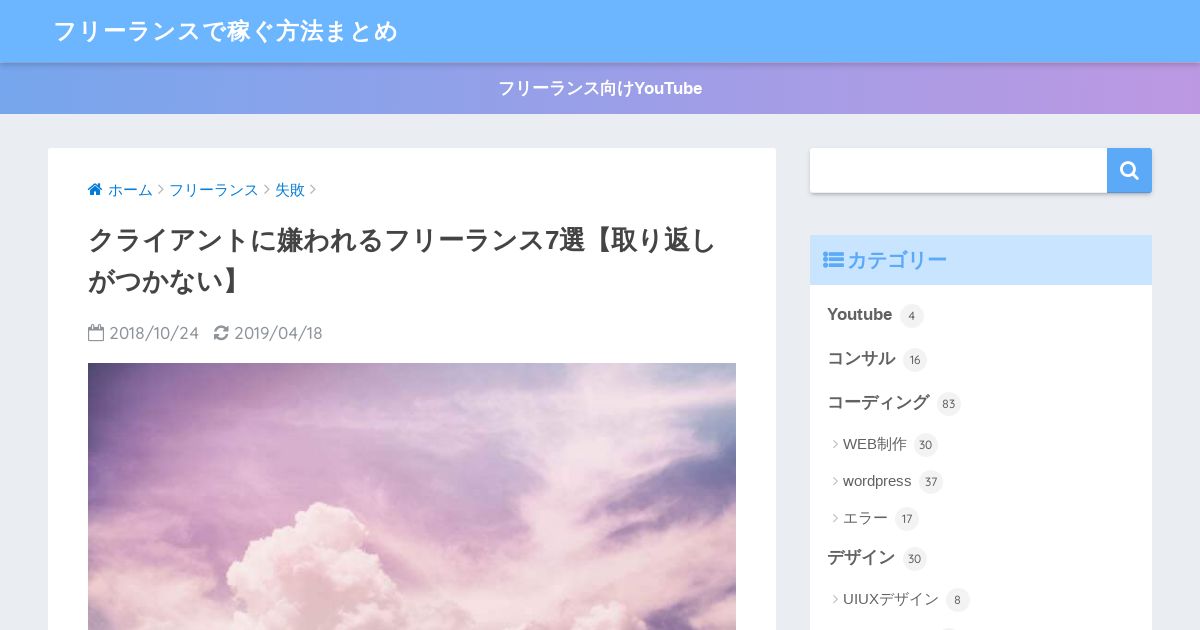Open the wordpress subcategory
The width and height of the screenshot is (1200, 630).
(x=877, y=481)
